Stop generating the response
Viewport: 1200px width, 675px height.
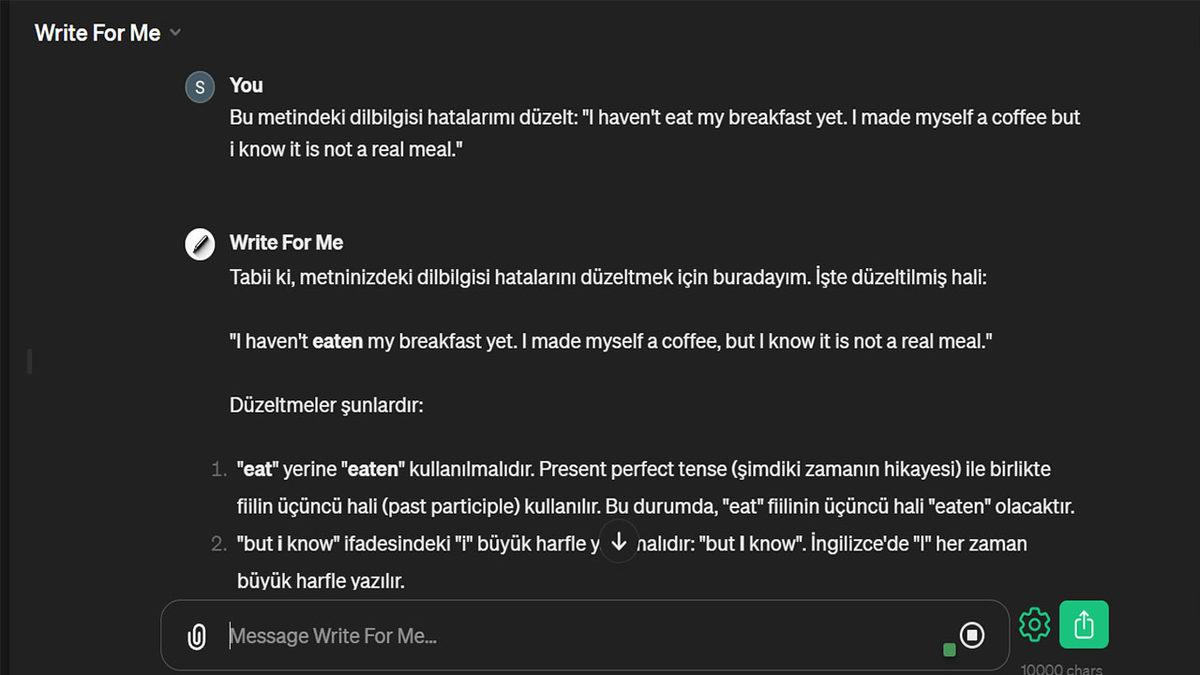click(x=972, y=635)
